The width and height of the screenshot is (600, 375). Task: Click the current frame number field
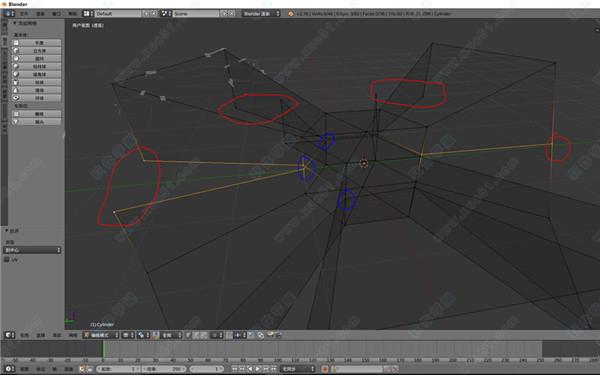click(207, 369)
